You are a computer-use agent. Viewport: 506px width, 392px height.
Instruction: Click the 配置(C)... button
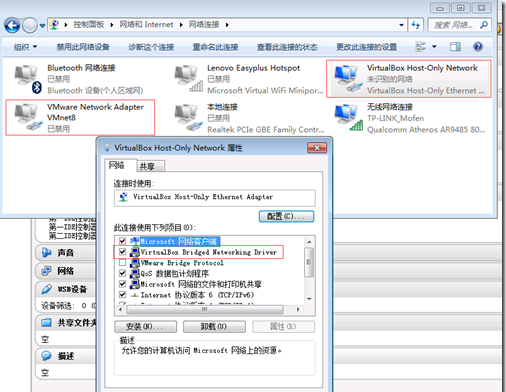[x=286, y=216]
